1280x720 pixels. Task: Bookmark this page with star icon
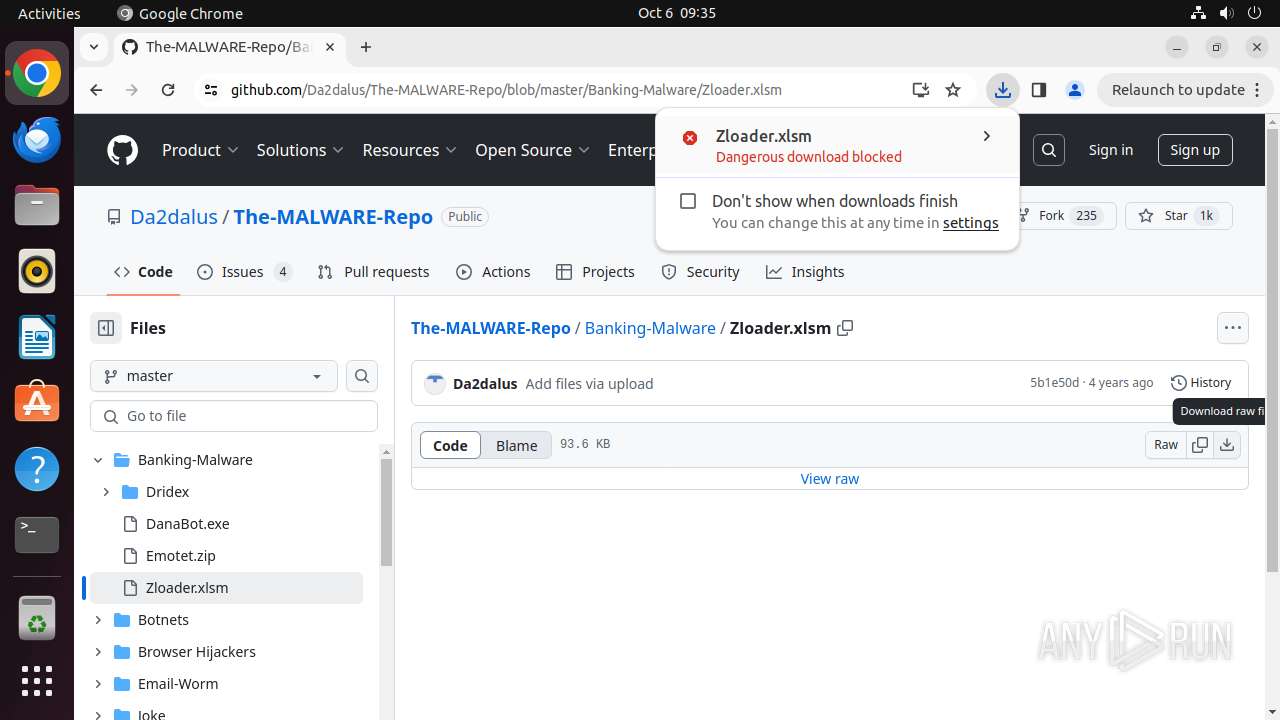[953, 90]
